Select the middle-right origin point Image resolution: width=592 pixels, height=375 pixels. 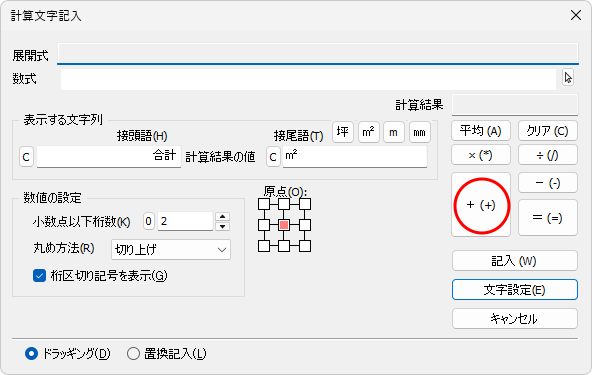pyautogui.click(x=305, y=225)
